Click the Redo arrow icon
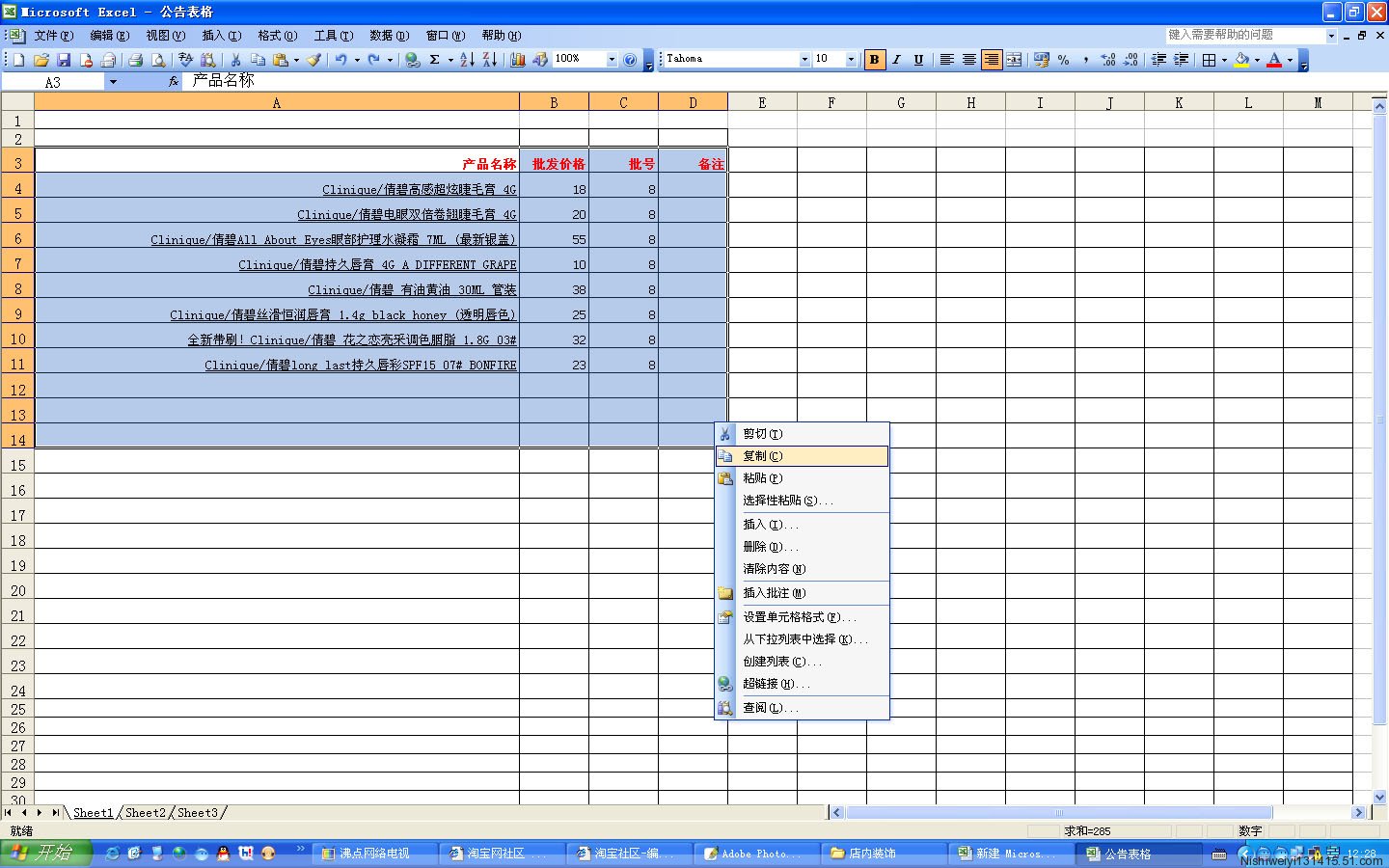The height and width of the screenshot is (868, 1389). [x=373, y=60]
